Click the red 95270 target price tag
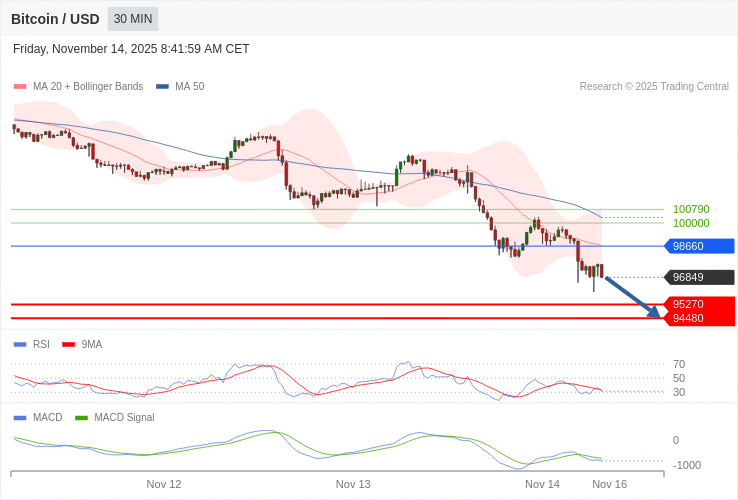 click(x=699, y=304)
